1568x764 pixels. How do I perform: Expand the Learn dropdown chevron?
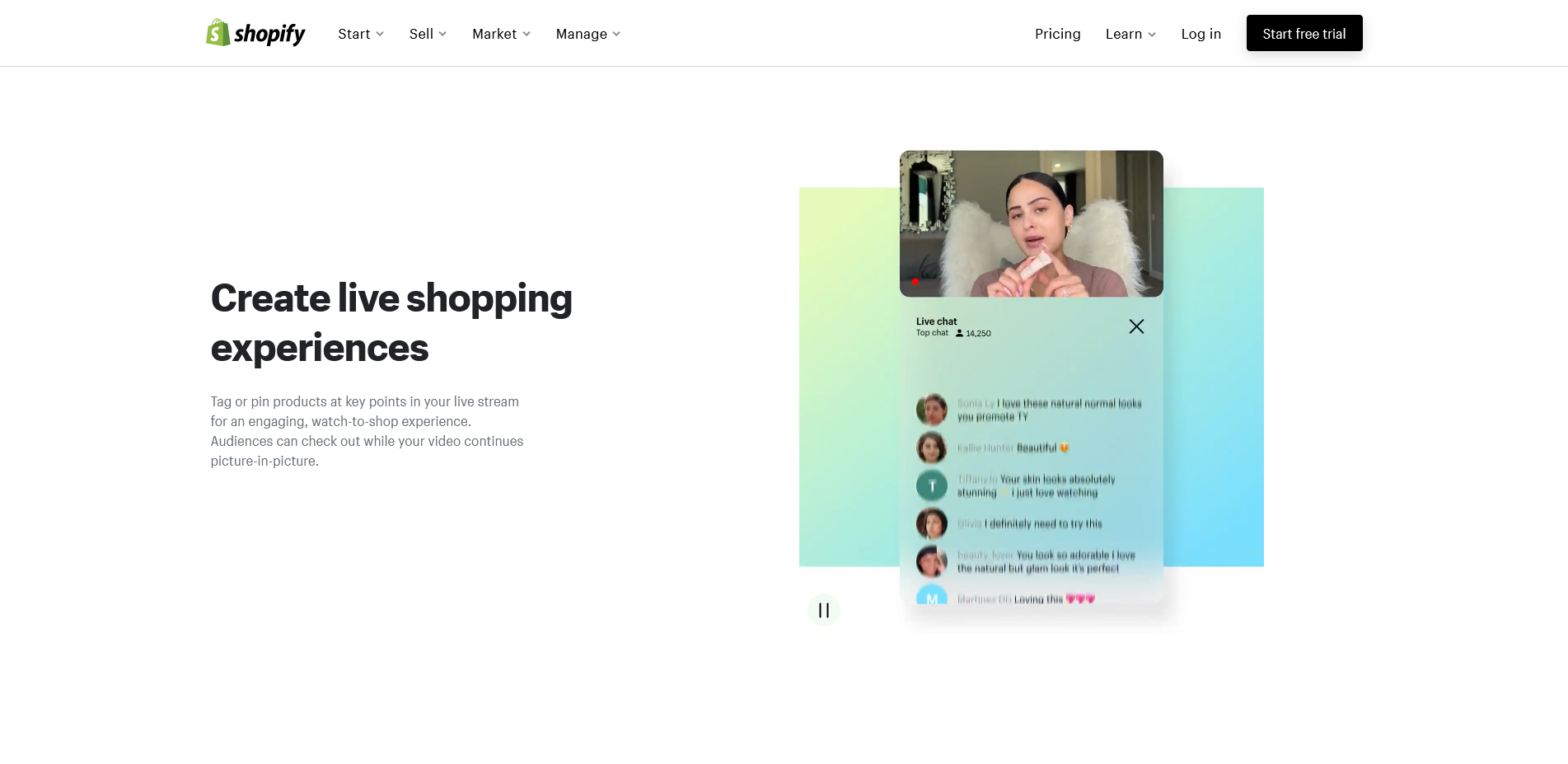[x=1152, y=35]
